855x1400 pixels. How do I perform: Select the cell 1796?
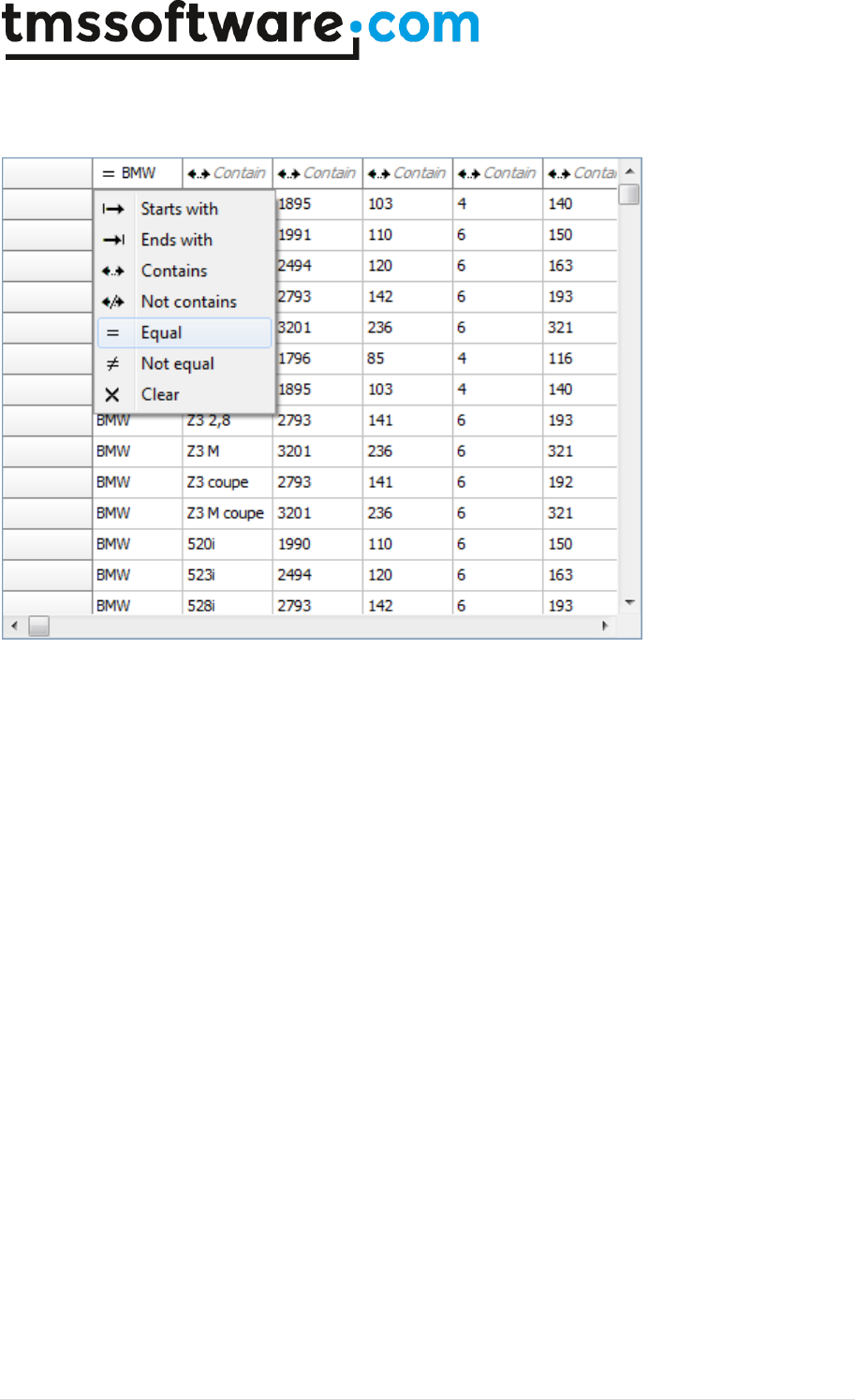317,359
